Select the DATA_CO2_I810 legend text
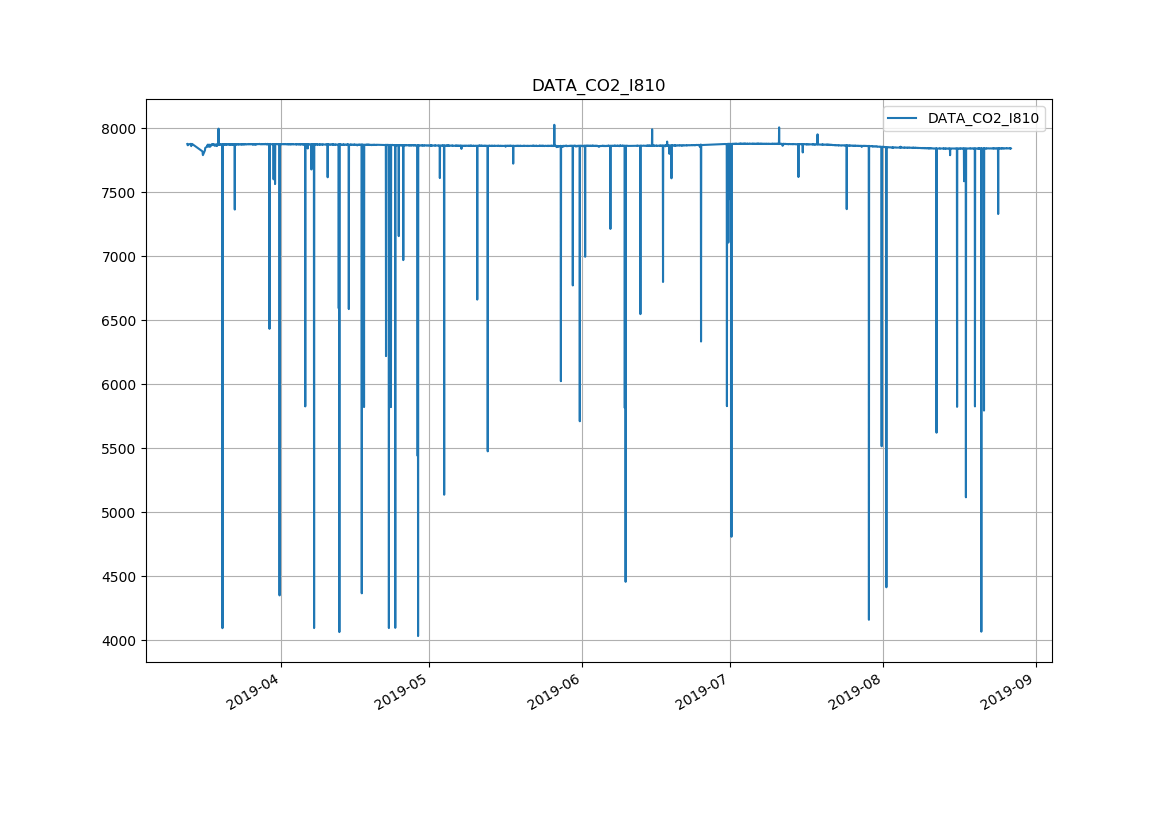 [x=983, y=119]
